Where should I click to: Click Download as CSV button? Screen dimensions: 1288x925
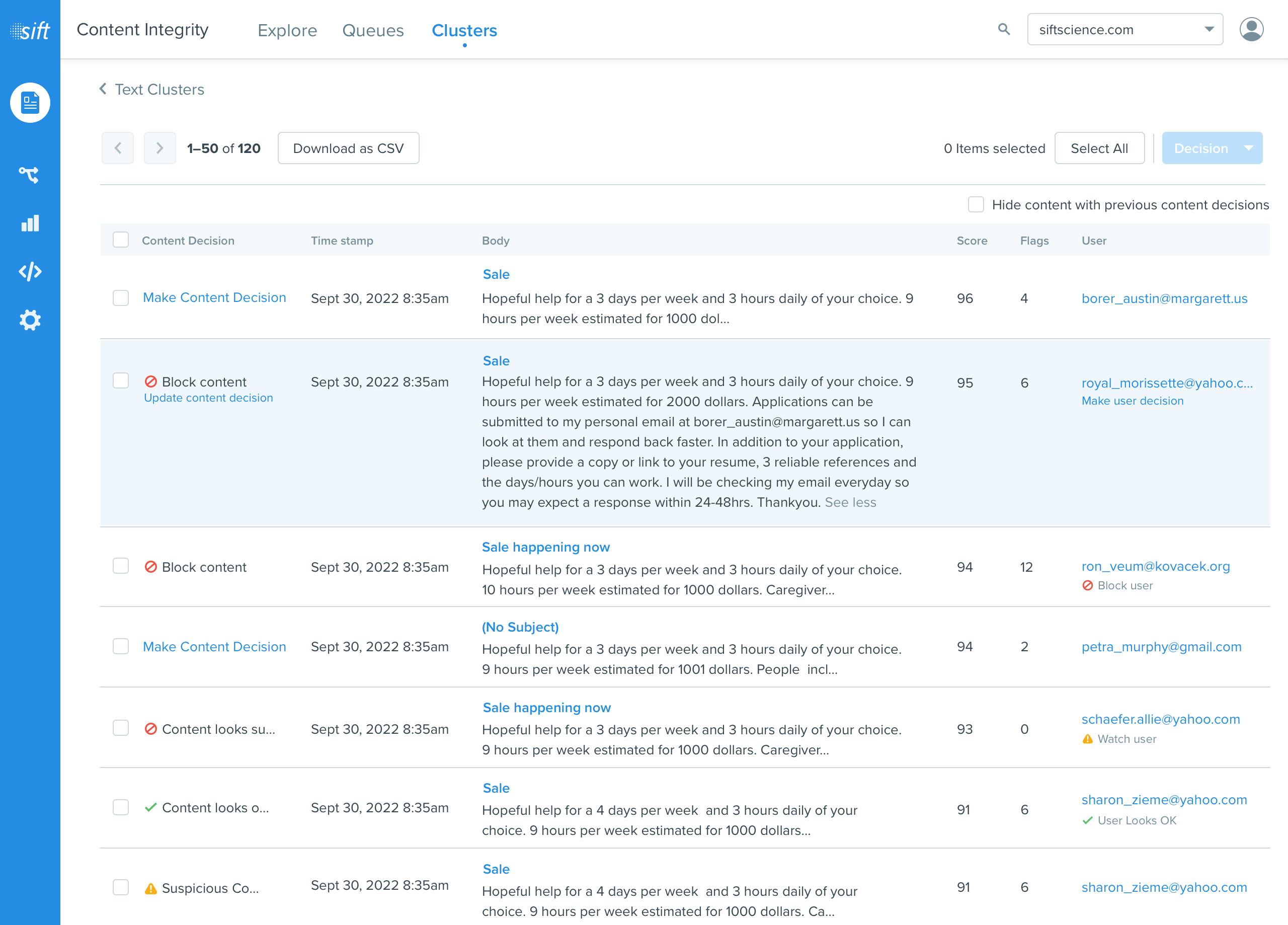tap(348, 148)
